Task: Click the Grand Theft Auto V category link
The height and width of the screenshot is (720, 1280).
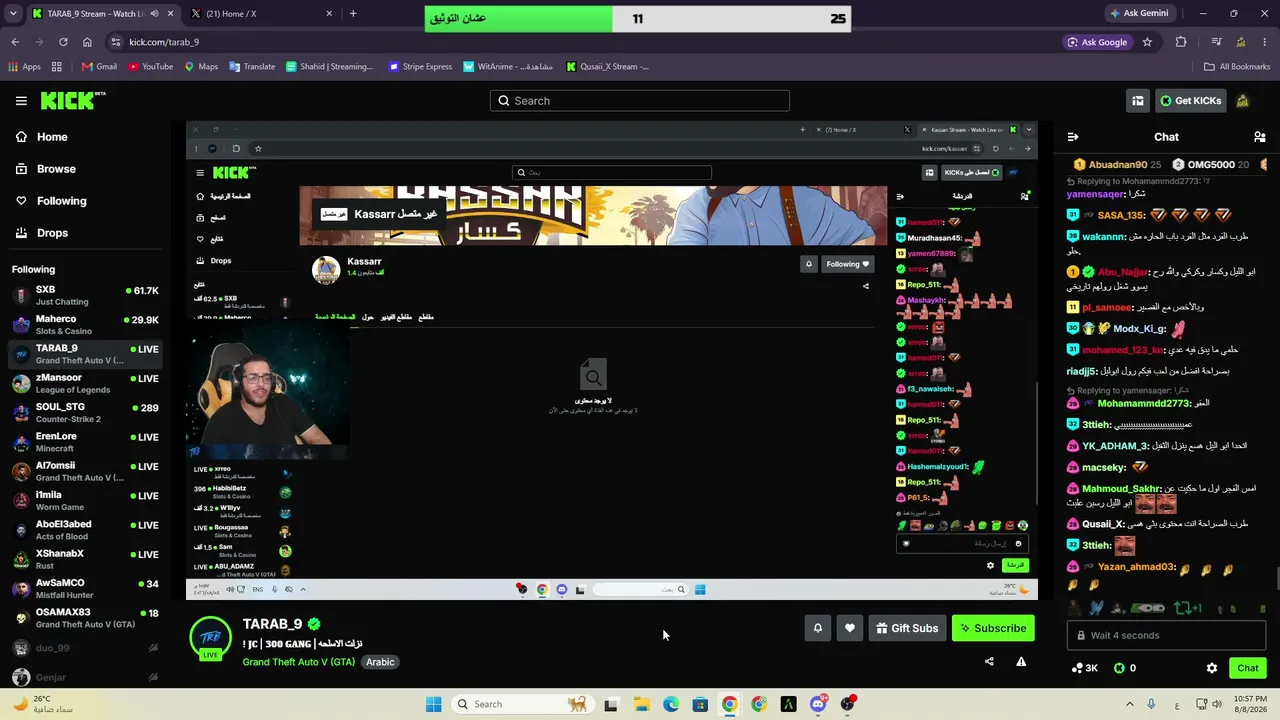Action: 298,662
